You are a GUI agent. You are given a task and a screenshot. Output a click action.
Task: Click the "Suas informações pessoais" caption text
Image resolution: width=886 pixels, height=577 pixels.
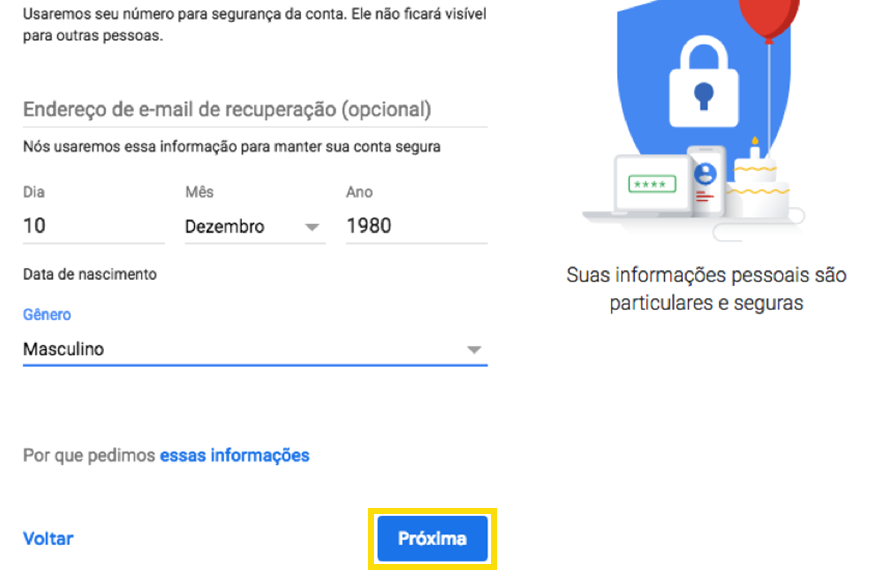click(x=706, y=289)
